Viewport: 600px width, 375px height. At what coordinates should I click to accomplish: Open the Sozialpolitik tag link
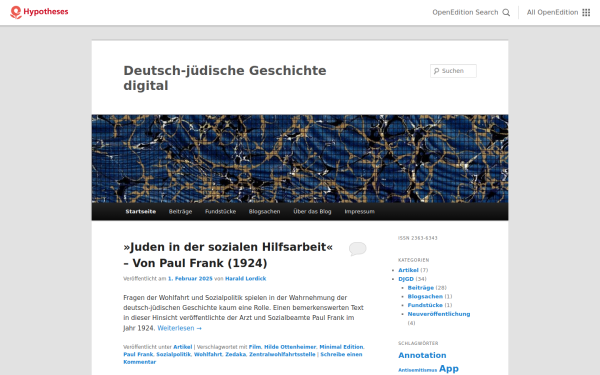pyautogui.click(x=173, y=354)
